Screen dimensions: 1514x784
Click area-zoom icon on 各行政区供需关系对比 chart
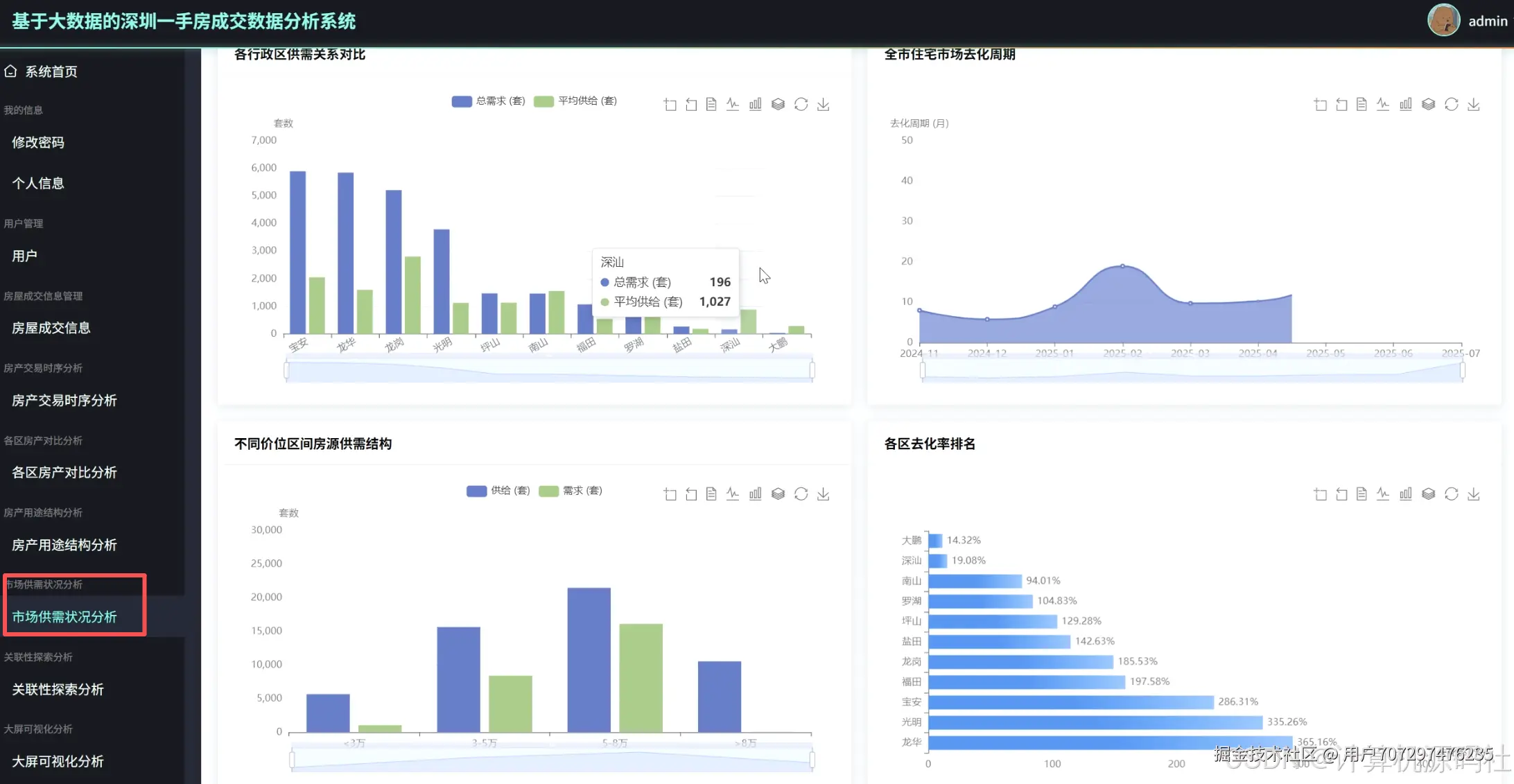pos(670,105)
